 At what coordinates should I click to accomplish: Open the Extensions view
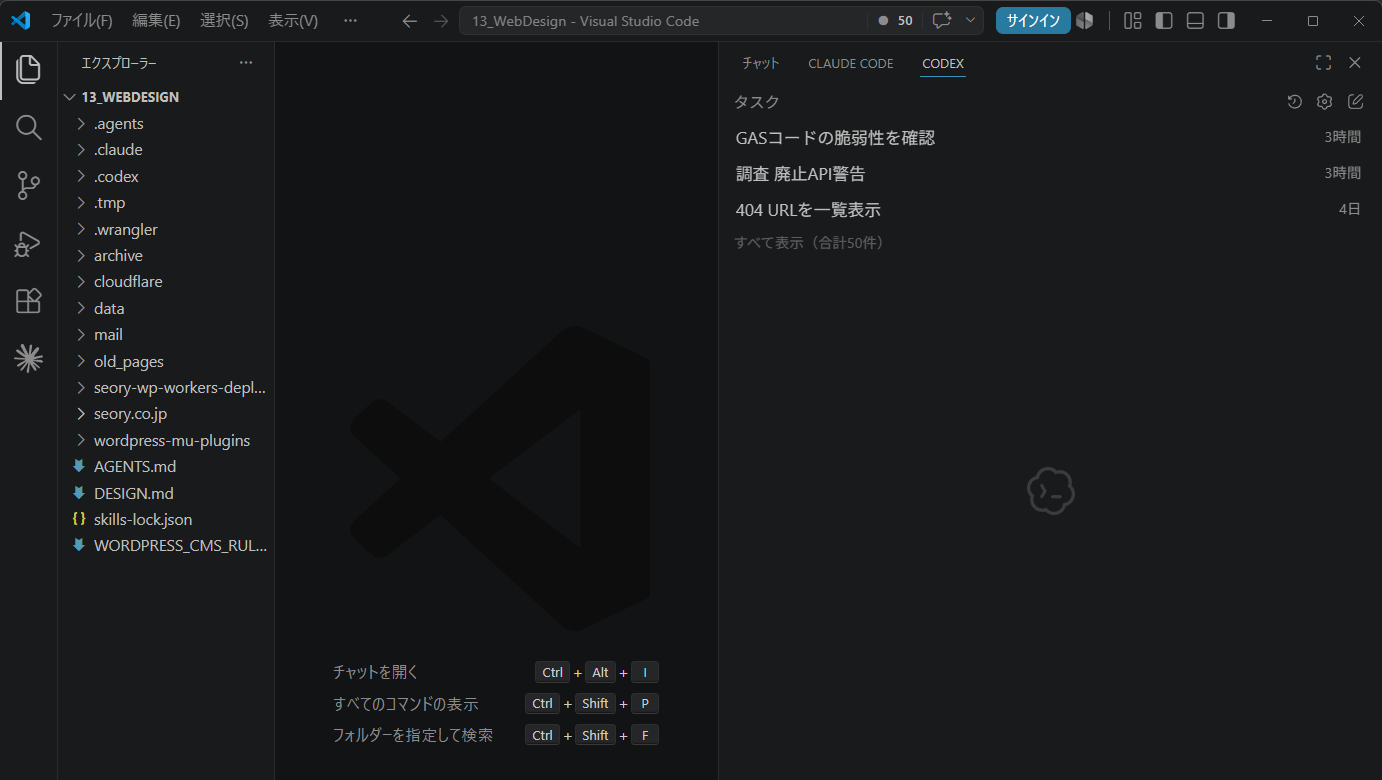coord(29,301)
